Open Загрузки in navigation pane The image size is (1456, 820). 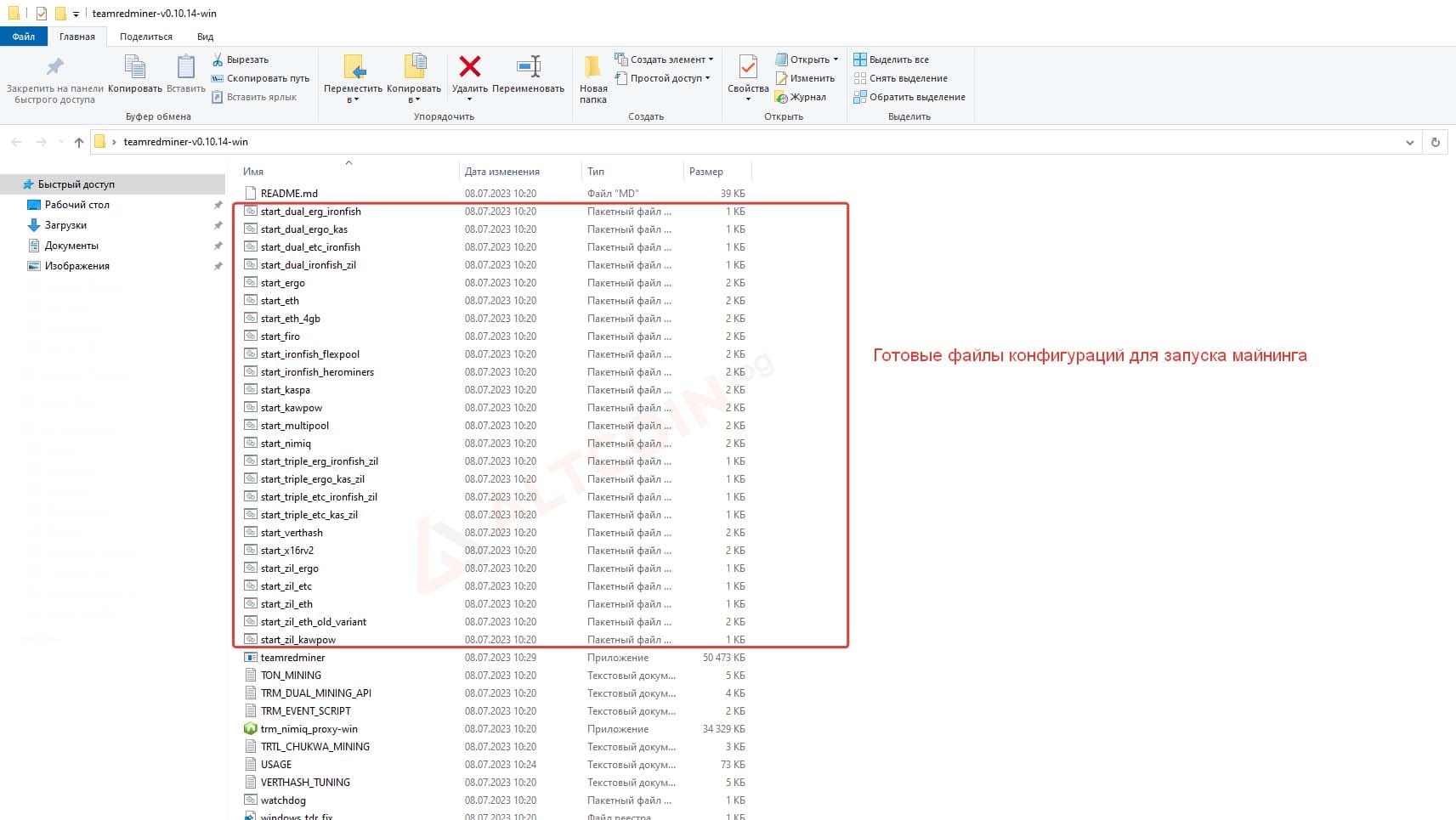(65, 225)
